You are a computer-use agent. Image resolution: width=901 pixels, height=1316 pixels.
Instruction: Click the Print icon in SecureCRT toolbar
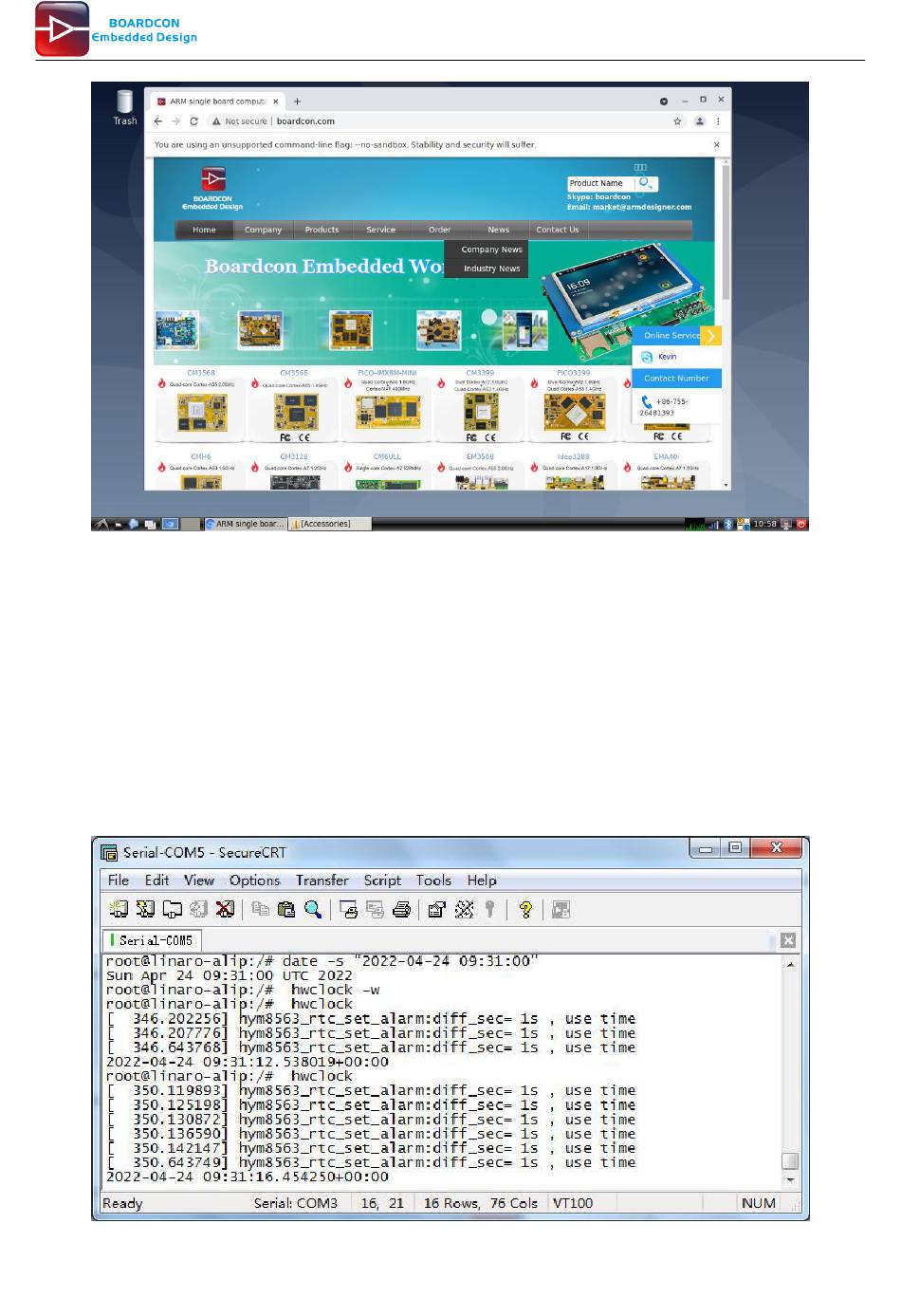[x=401, y=910]
